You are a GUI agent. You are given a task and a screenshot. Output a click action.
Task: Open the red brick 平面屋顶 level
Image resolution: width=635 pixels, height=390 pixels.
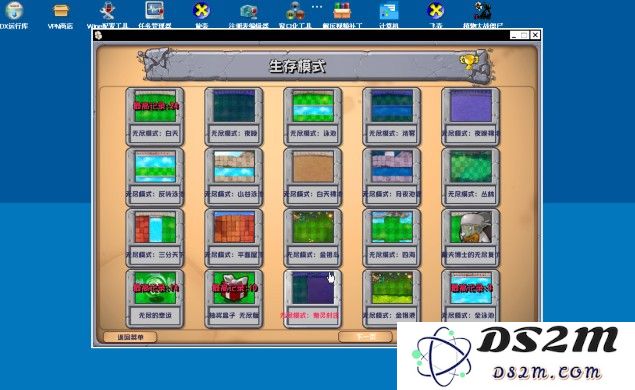[234, 238]
